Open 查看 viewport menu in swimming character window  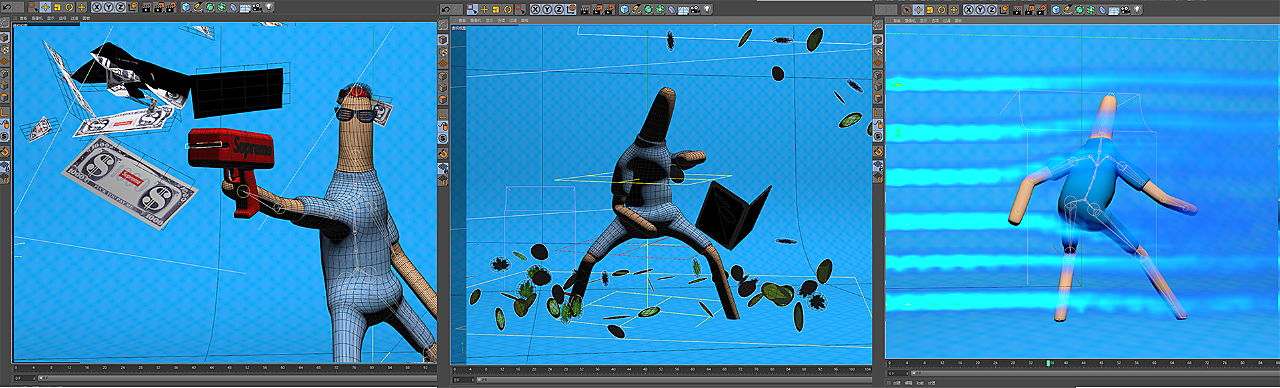[897, 20]
